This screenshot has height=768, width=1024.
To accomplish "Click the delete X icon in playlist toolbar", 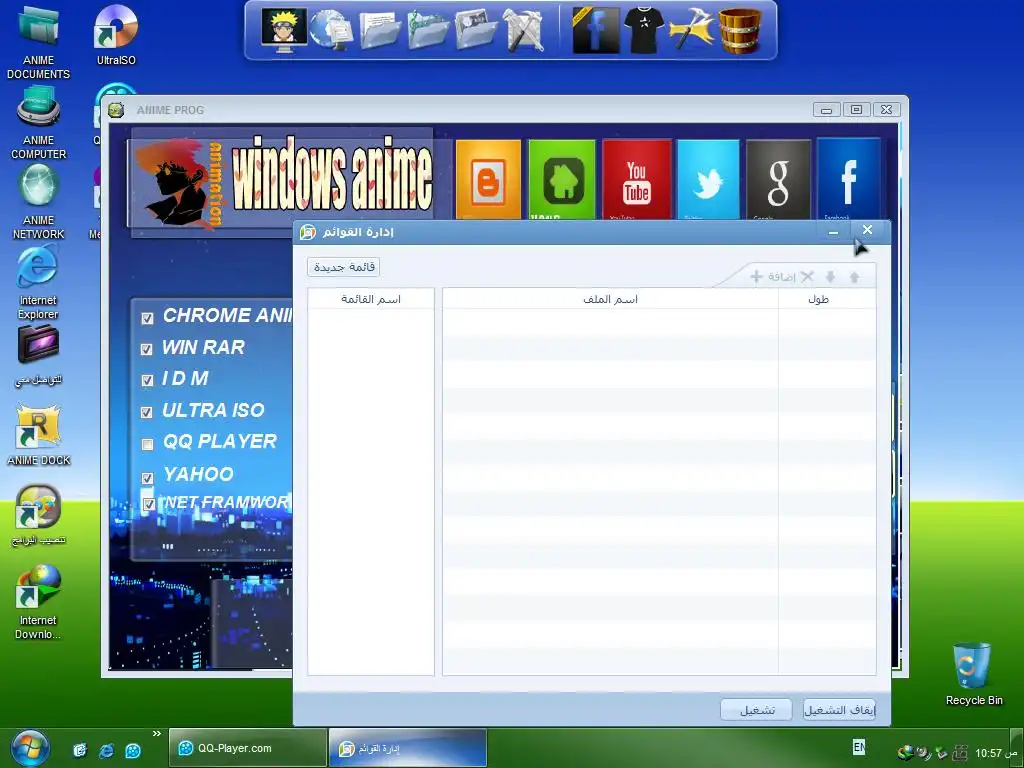I will point(807,277).
